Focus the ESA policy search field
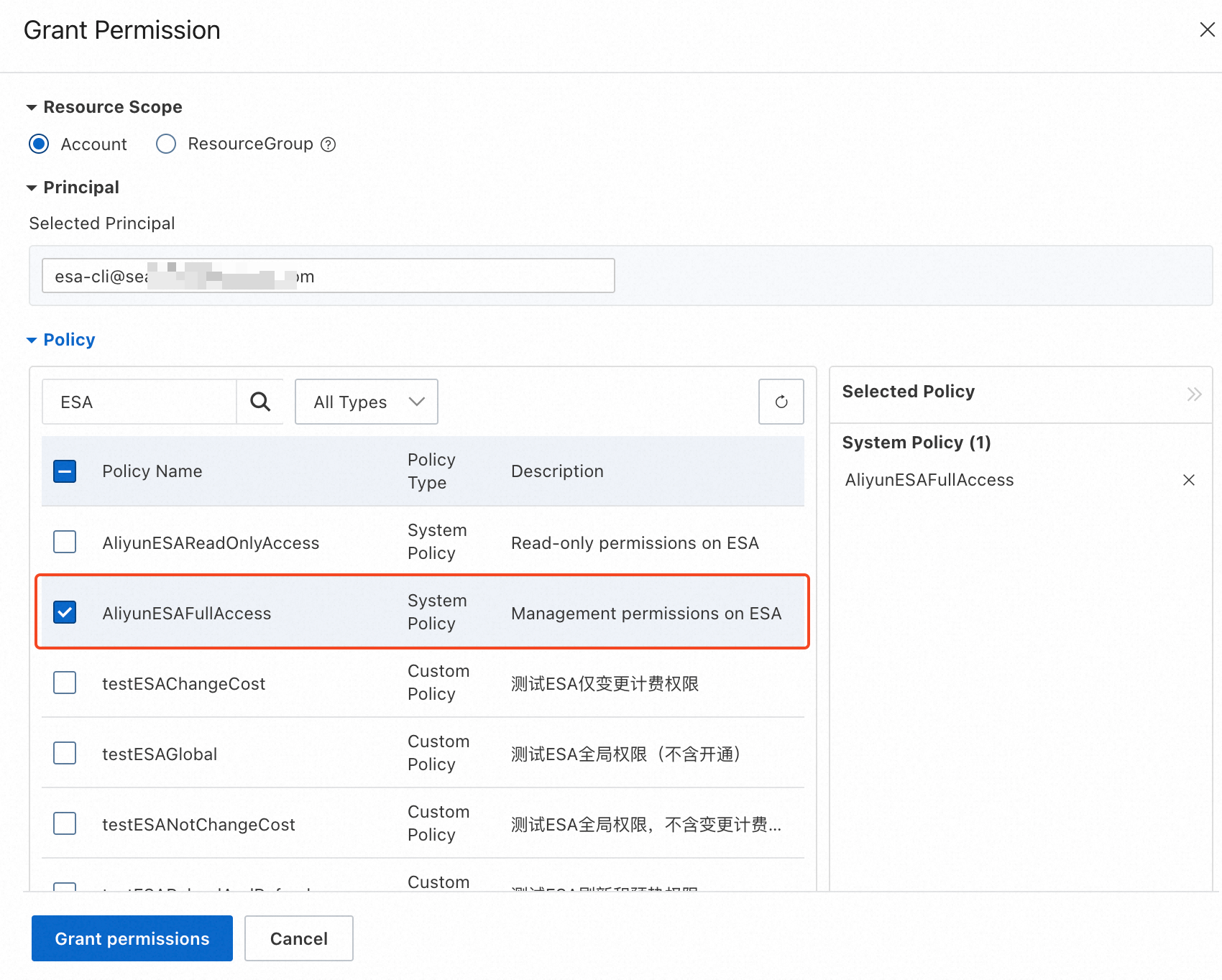1222x980 pixels. point(139,402)
